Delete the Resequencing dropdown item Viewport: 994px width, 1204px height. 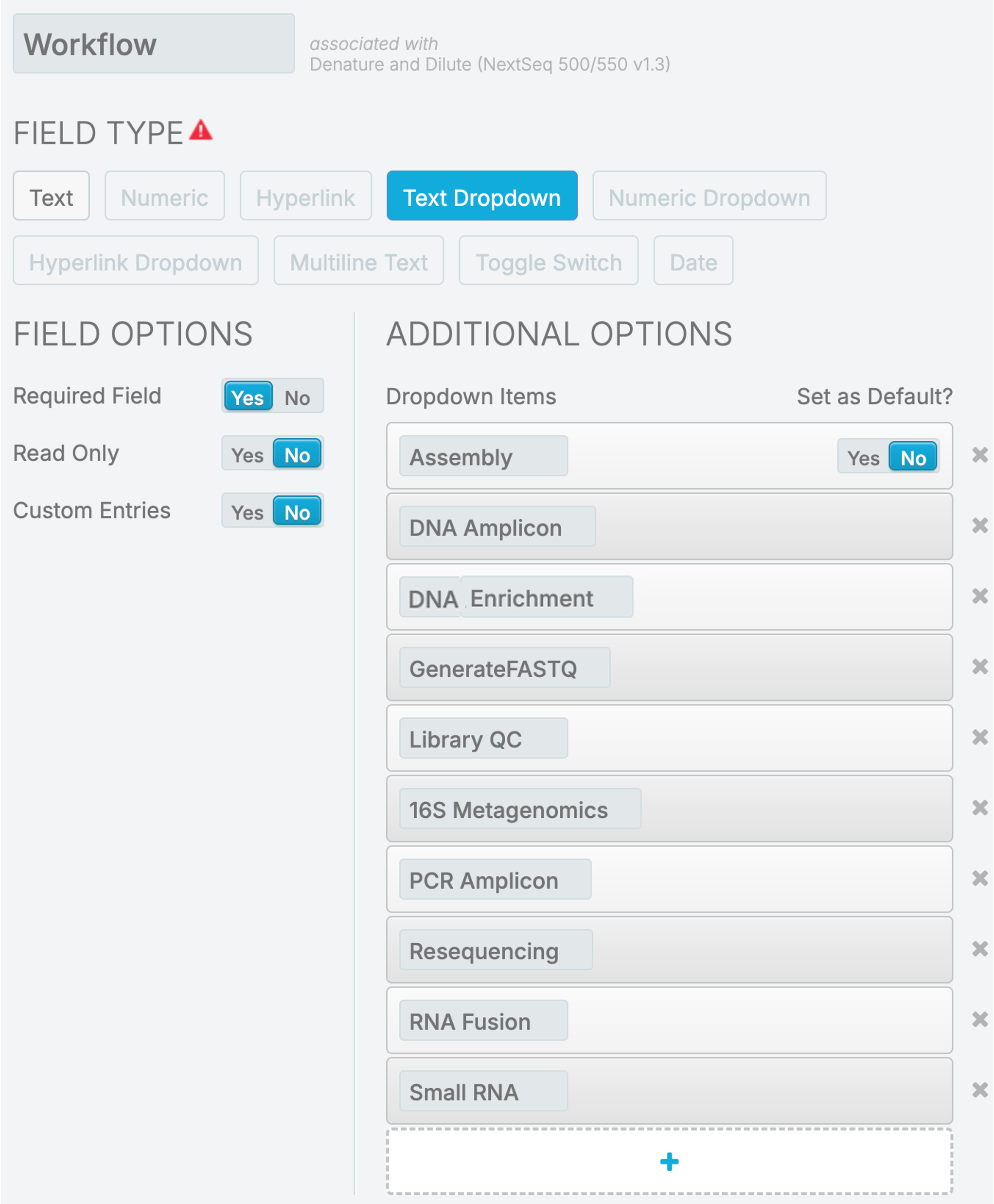pyautogui.click(x=979, y=949)
